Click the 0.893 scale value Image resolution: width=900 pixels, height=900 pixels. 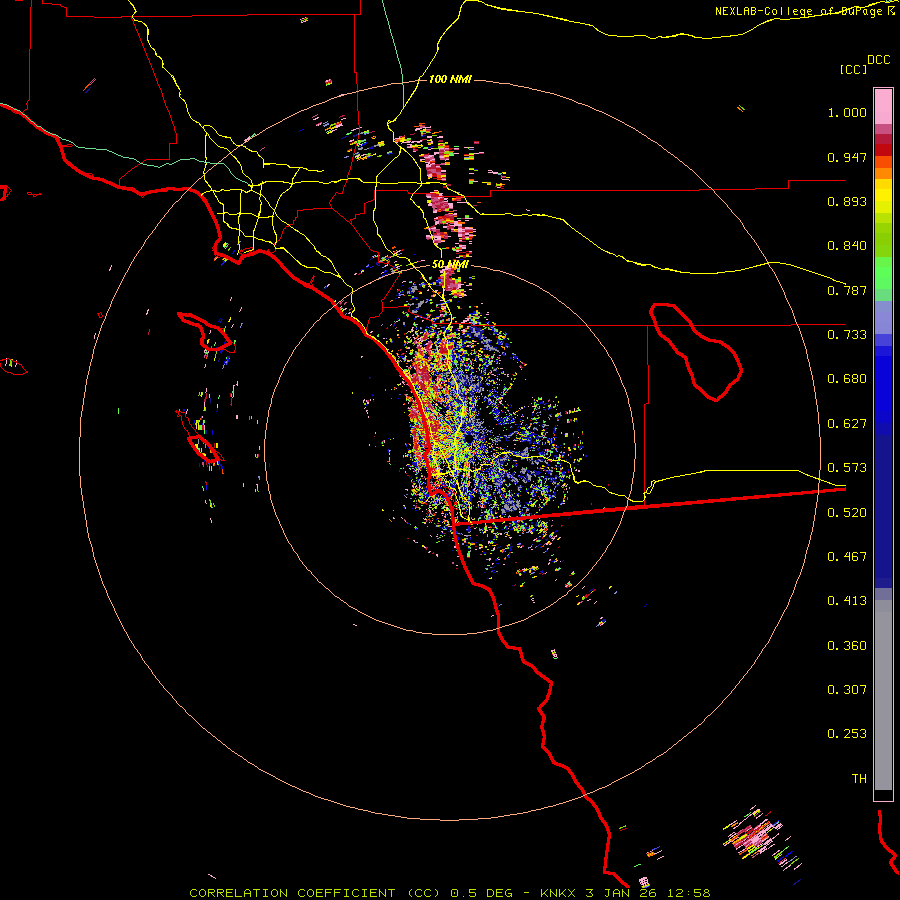(847, 201)
